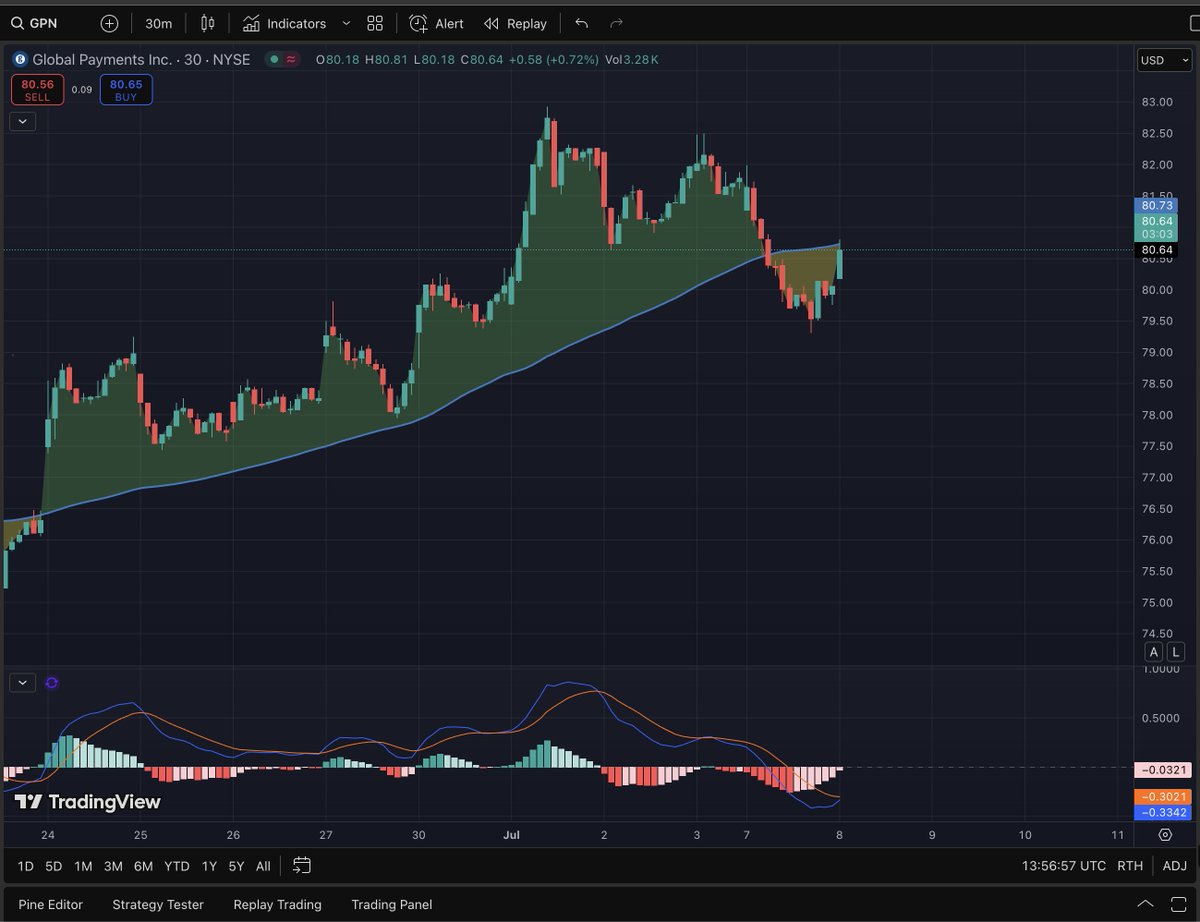Expand the indicator favorites dropdown arrow
The width and height of the screenshot is (1200, 922).
[346, 23]
